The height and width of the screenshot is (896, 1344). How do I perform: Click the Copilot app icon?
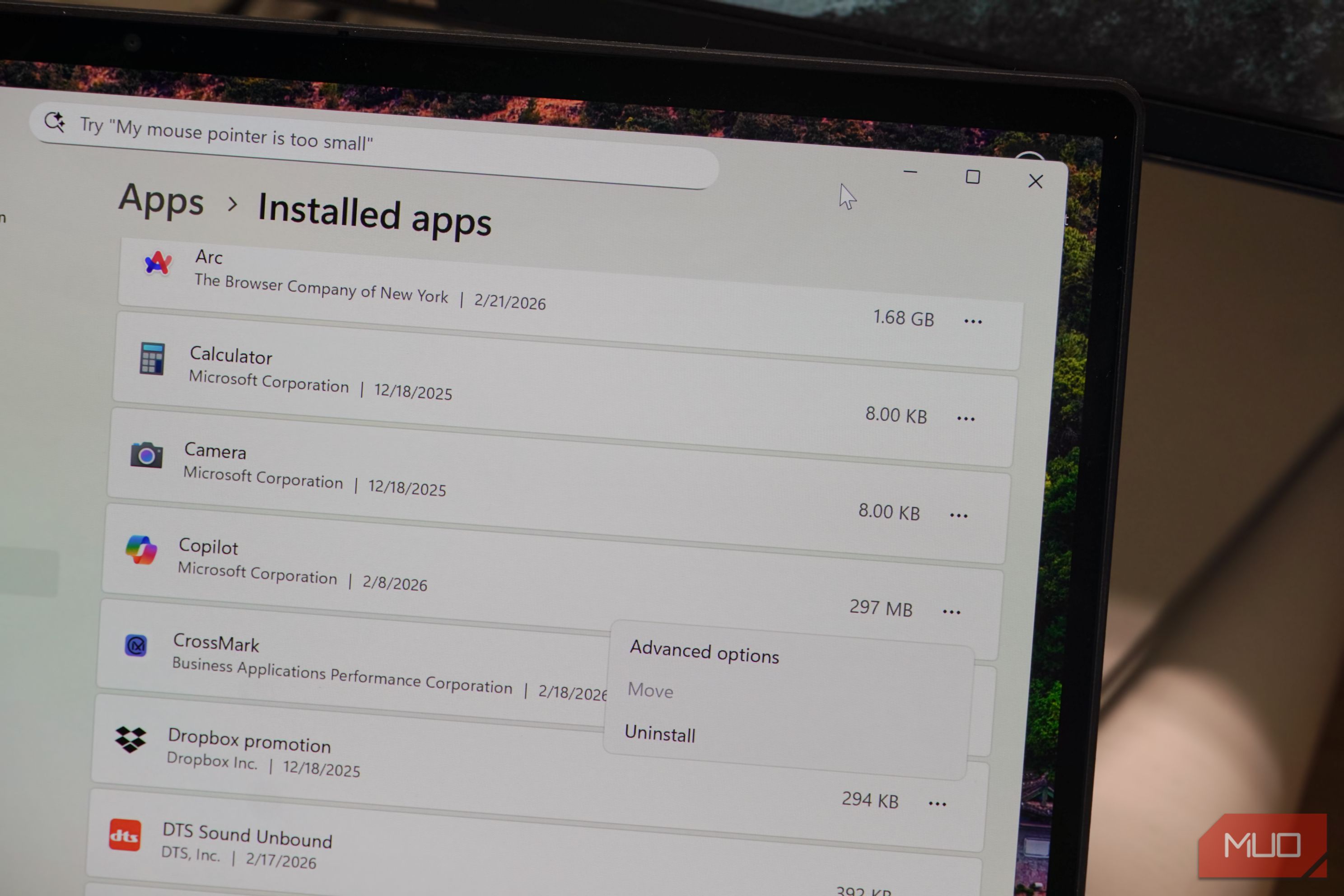141,550
